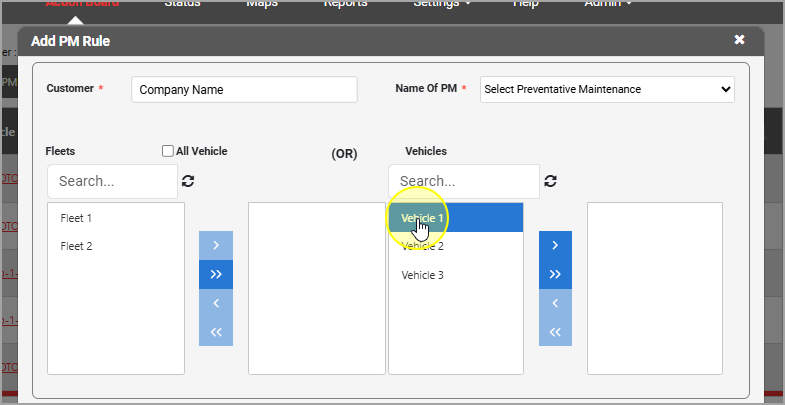Move all fleets right with double arrow
The image size is (785, 405).
pos(216,274)
